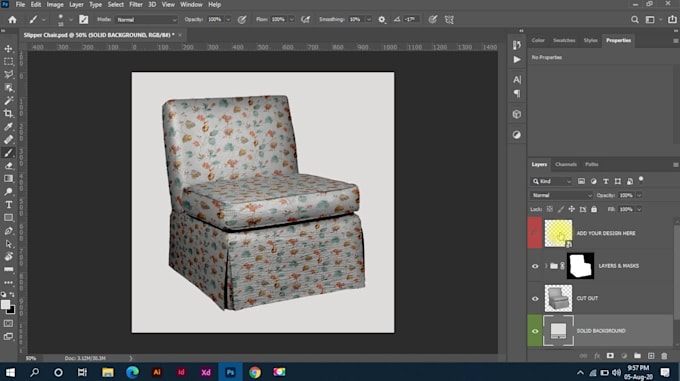This screenshot has width=680, height=381.
Task: Open the Flow dropdown arrow
Action: point(291,20)
